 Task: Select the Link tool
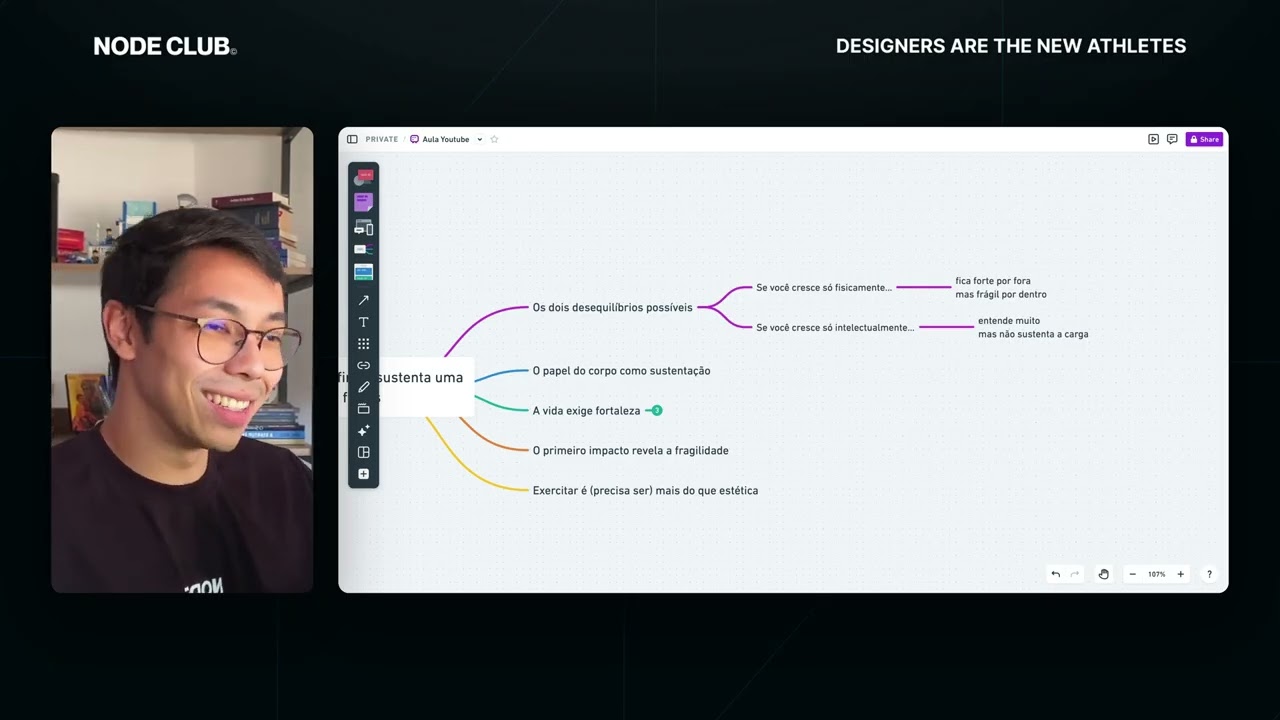[363, 365]
